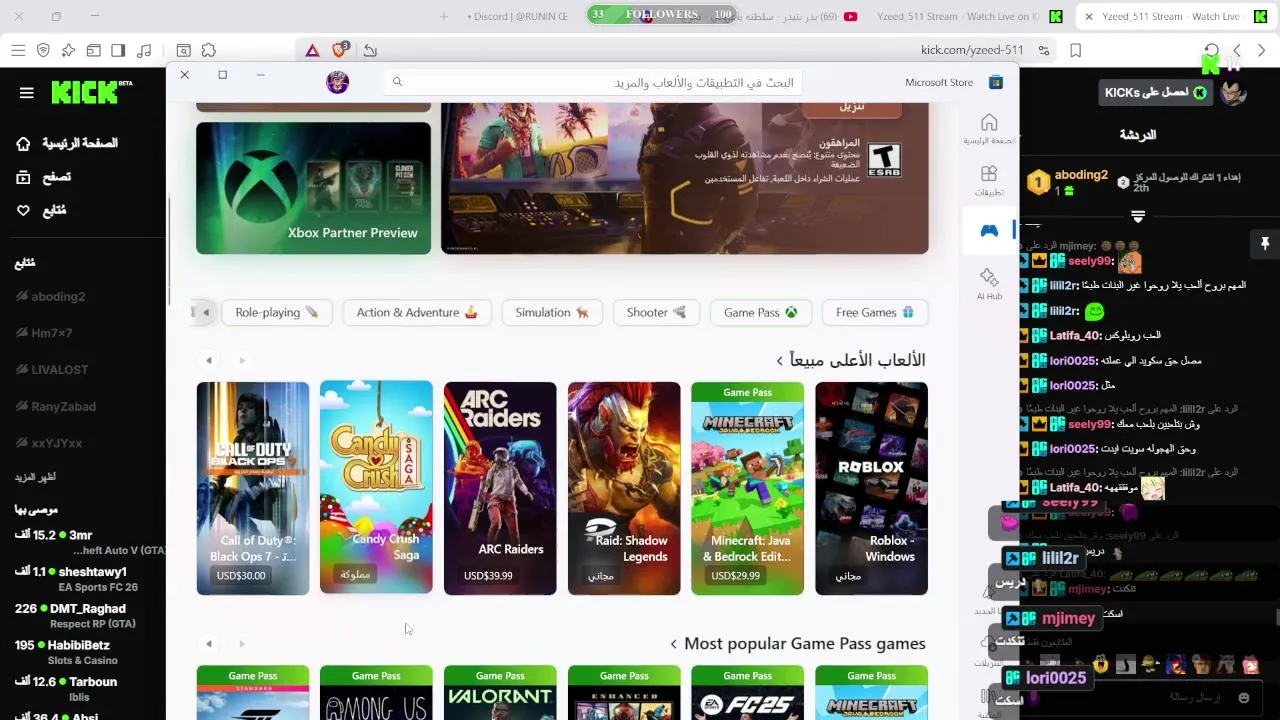Reload the page with the refresh icon

1211,50
